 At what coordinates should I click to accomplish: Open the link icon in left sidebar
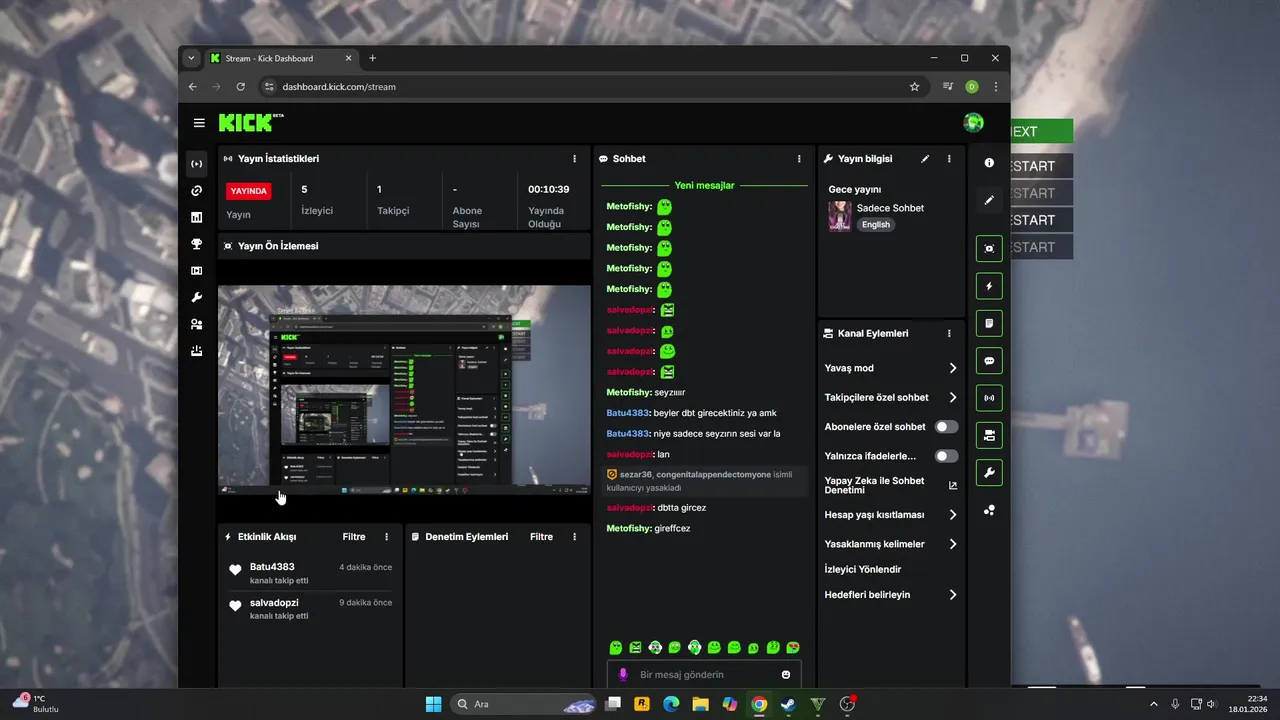(x=197, y=191)
